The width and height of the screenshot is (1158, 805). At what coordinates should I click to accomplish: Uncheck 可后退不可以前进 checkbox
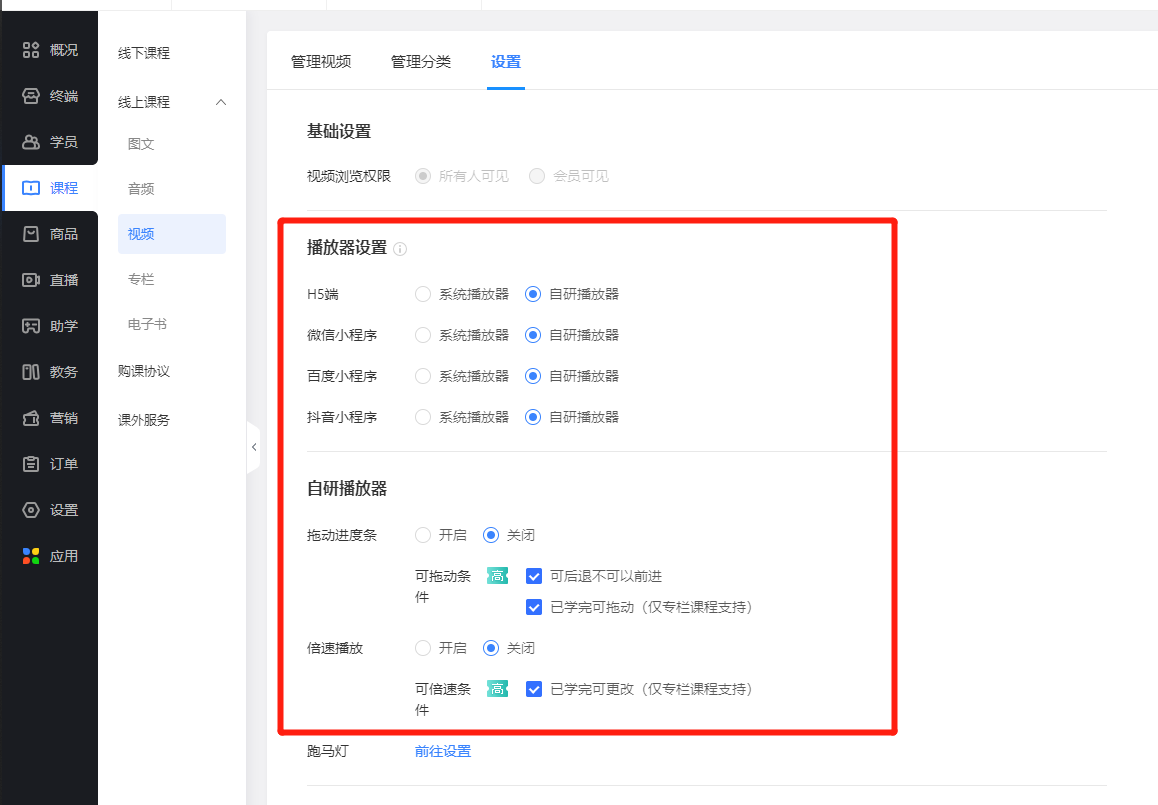[534, 576]
